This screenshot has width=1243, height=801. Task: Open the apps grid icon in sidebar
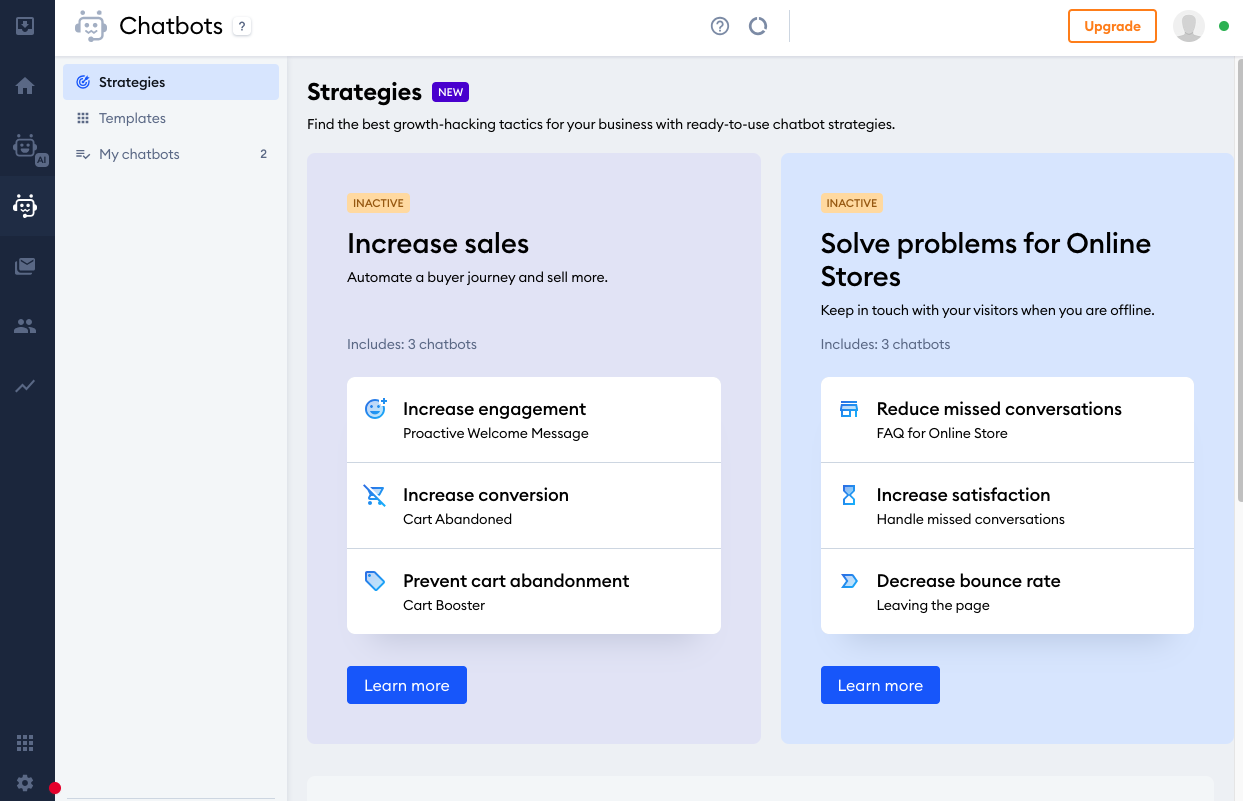[x=25, y=742]
